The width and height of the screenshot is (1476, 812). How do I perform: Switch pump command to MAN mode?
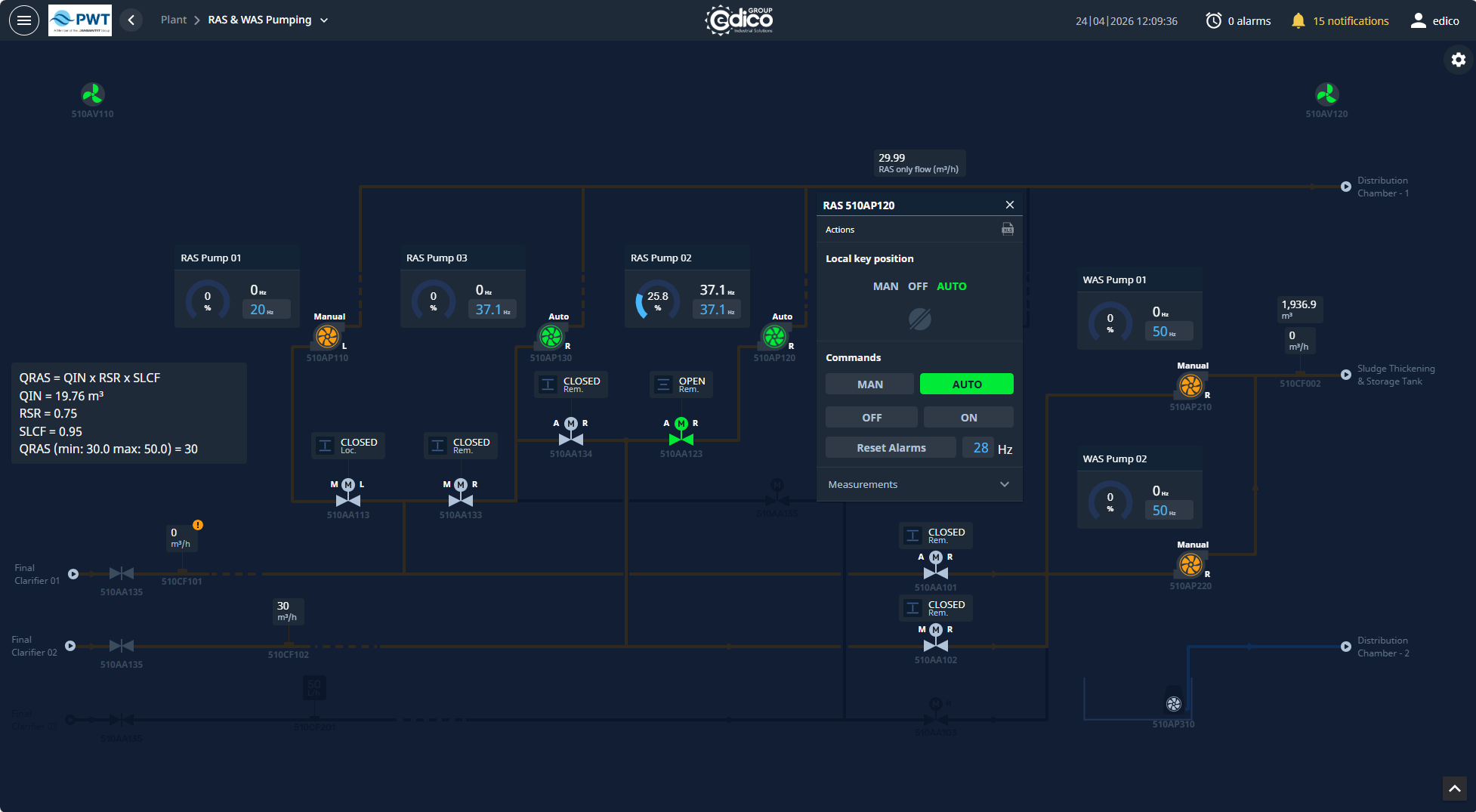click(869, 384)
